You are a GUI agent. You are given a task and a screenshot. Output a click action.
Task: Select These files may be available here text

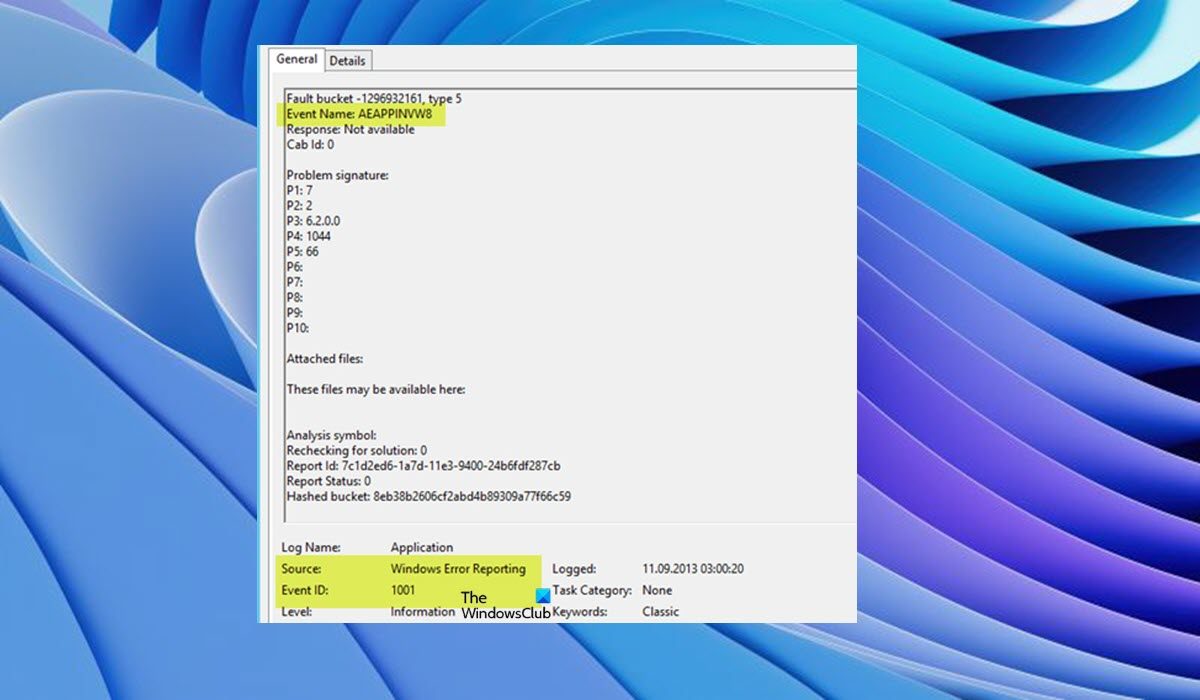[x=376, y=389]
